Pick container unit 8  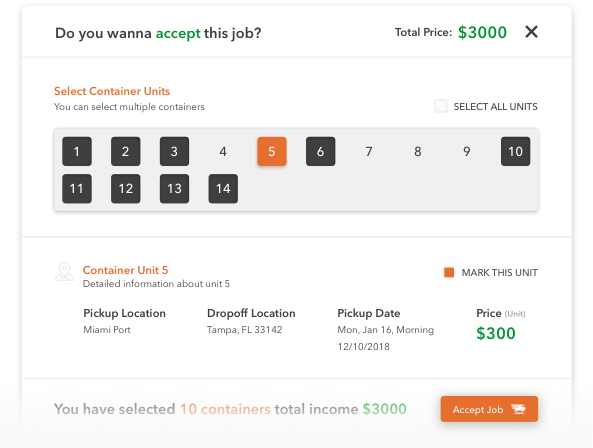[418, 151]
